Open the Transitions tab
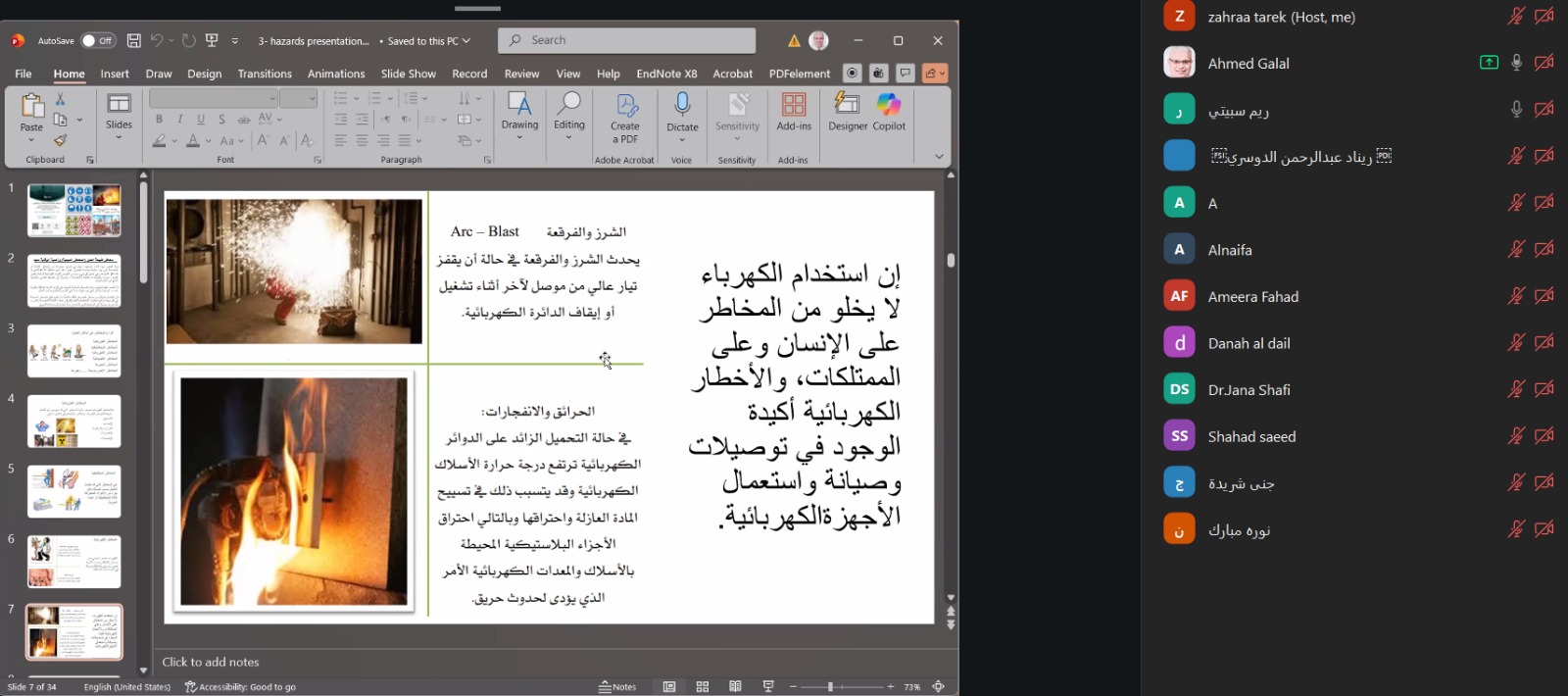Image resolution: width=1568 pixels, height=696 pixels. [265, 74]
